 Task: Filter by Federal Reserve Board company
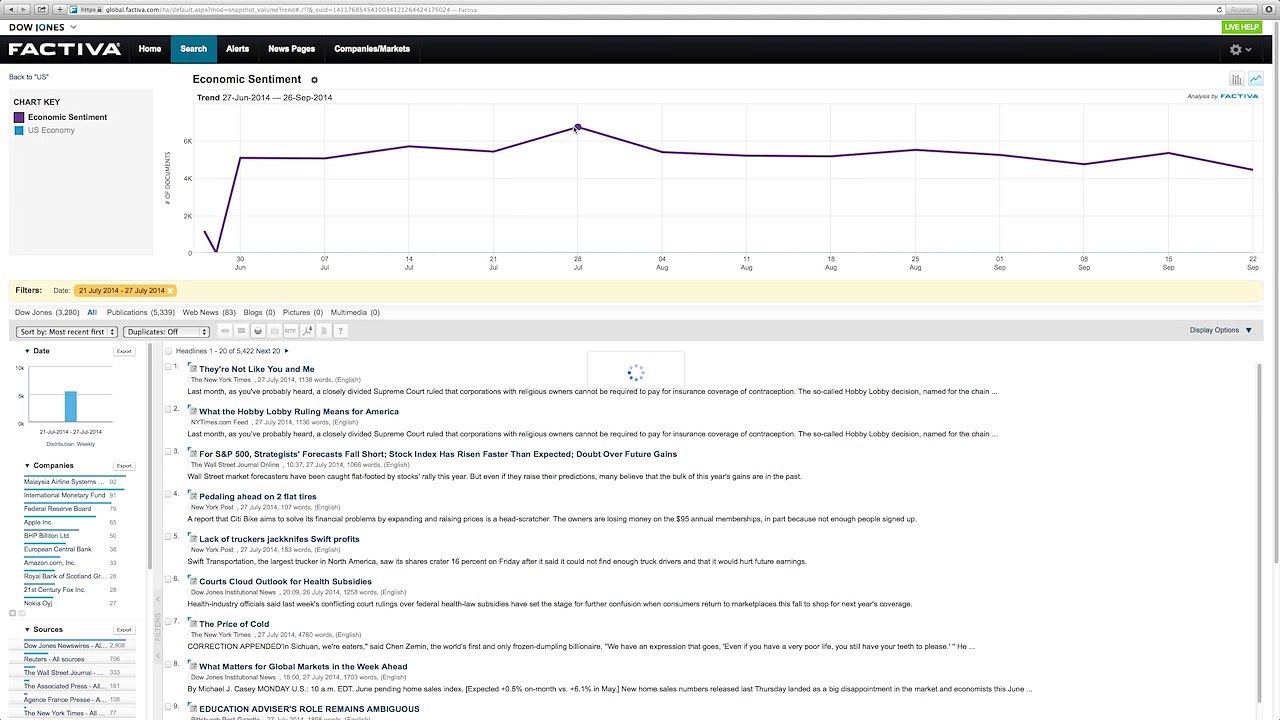(x=57, y=509)
